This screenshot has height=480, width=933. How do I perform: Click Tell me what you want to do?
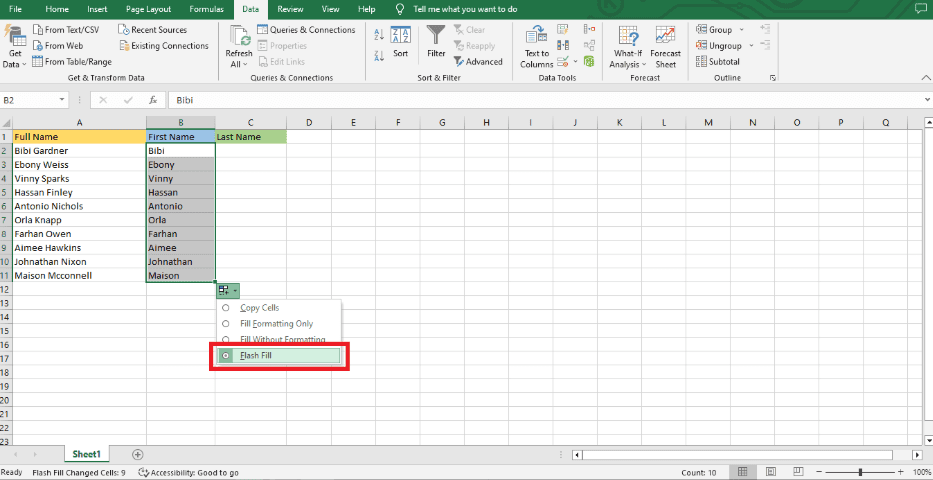(x=465, y=10)
